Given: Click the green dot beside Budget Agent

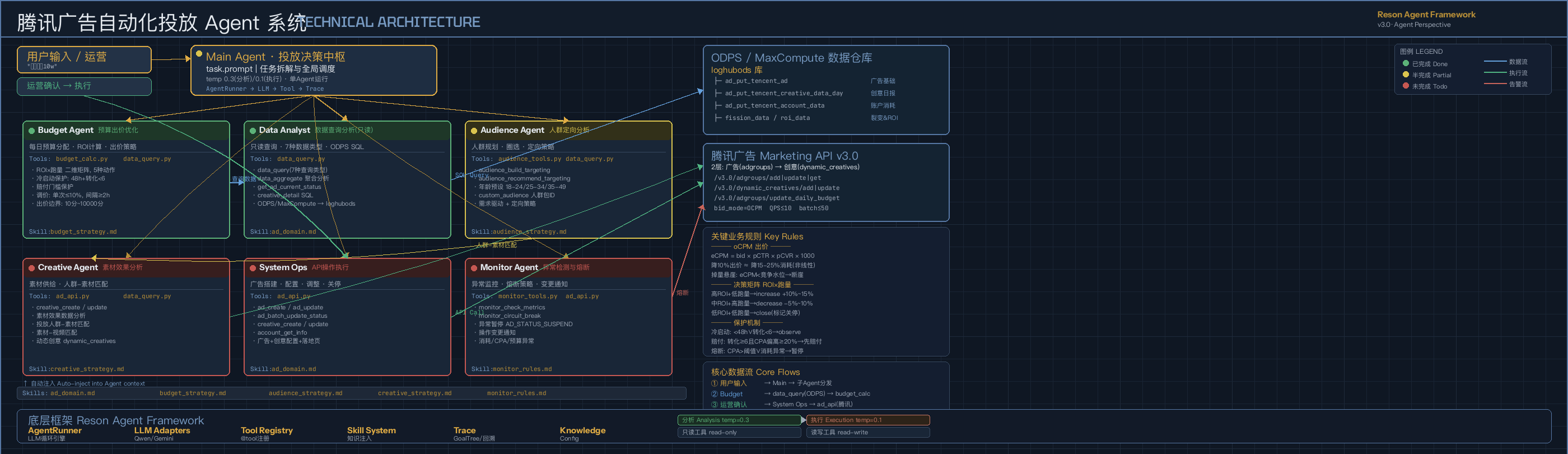Looking at the screenshot, I should (32, 131).
